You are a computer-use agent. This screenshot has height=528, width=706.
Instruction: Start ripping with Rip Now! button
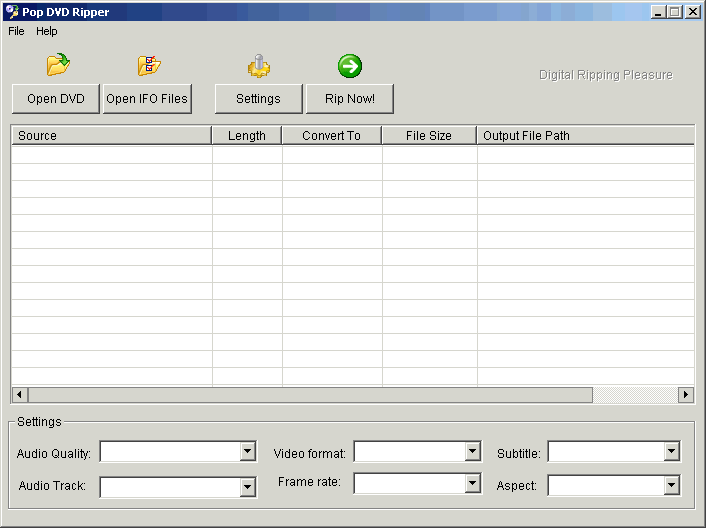(350, 99)
